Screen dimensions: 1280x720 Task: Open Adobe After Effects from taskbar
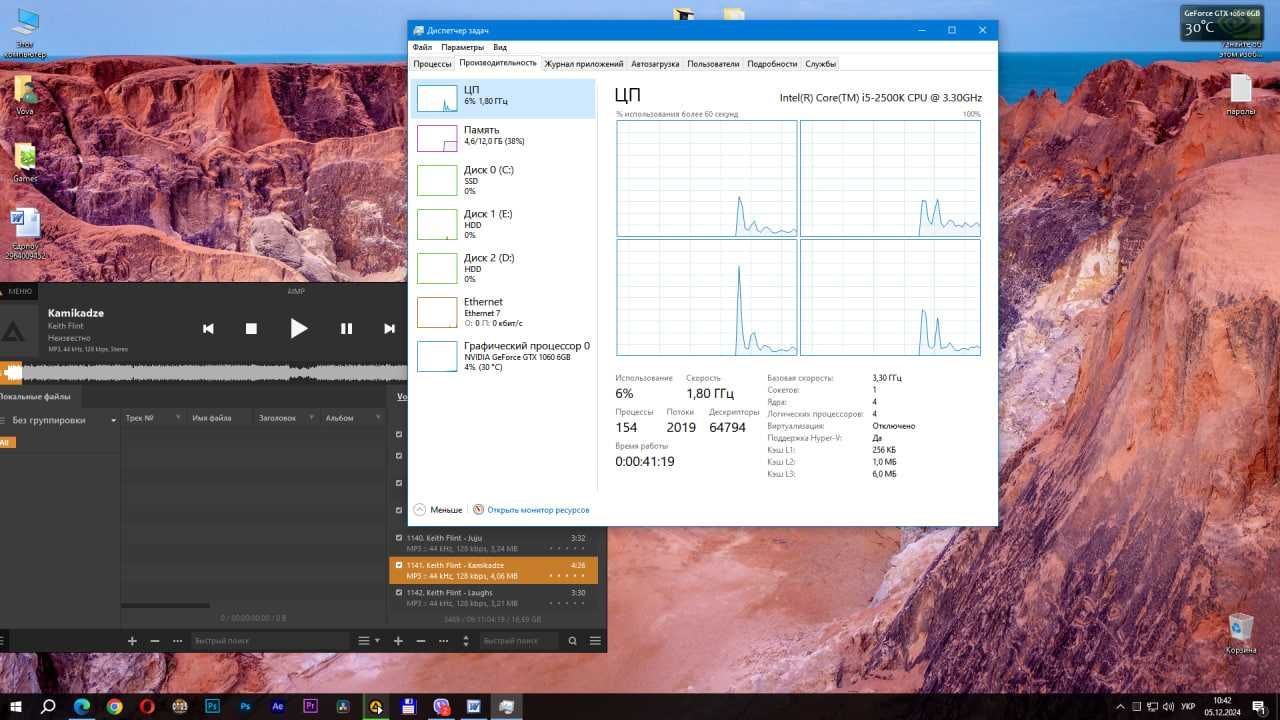278,706
